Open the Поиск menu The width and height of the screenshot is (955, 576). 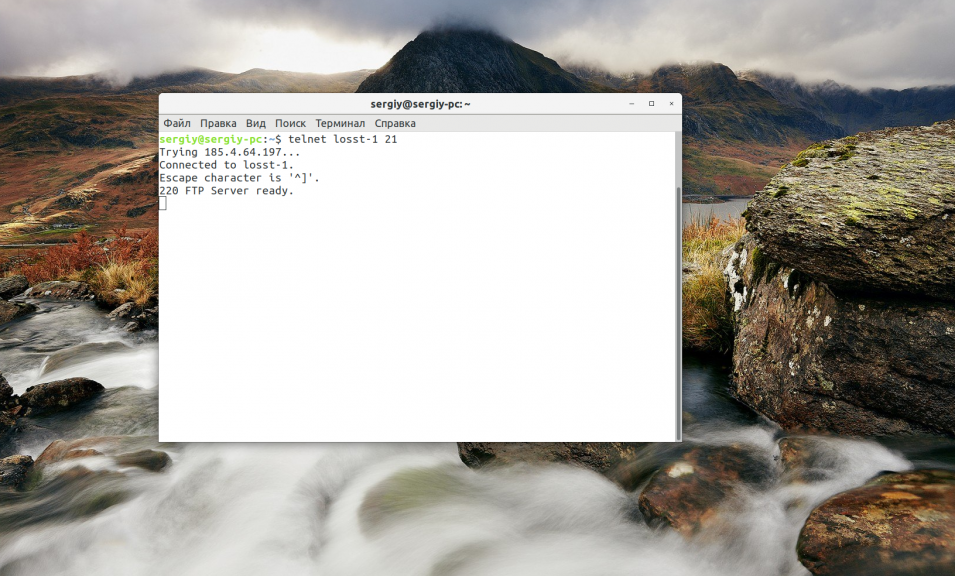[x=290, y=123]
